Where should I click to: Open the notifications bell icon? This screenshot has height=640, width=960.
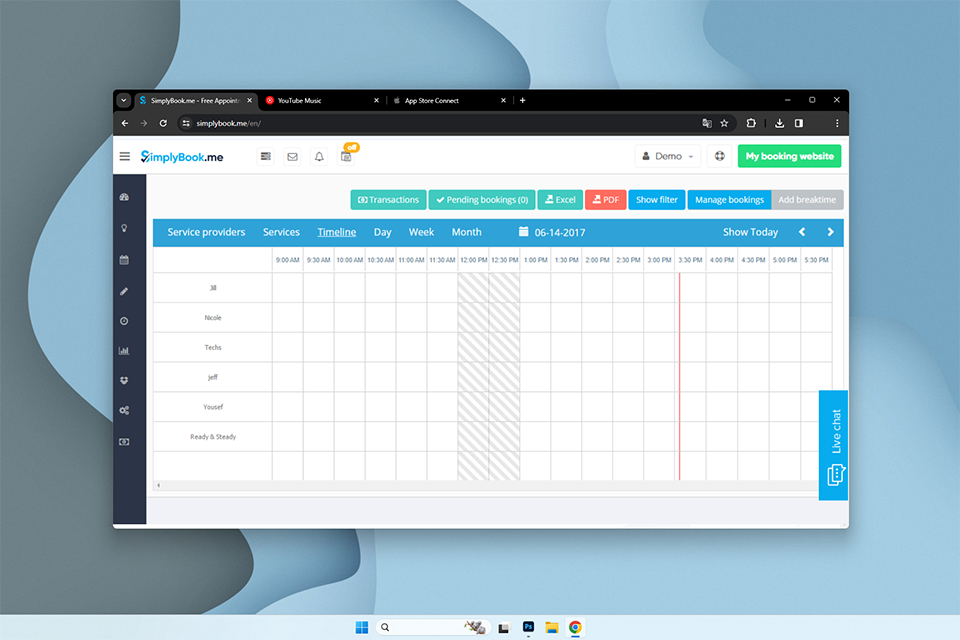319,157
